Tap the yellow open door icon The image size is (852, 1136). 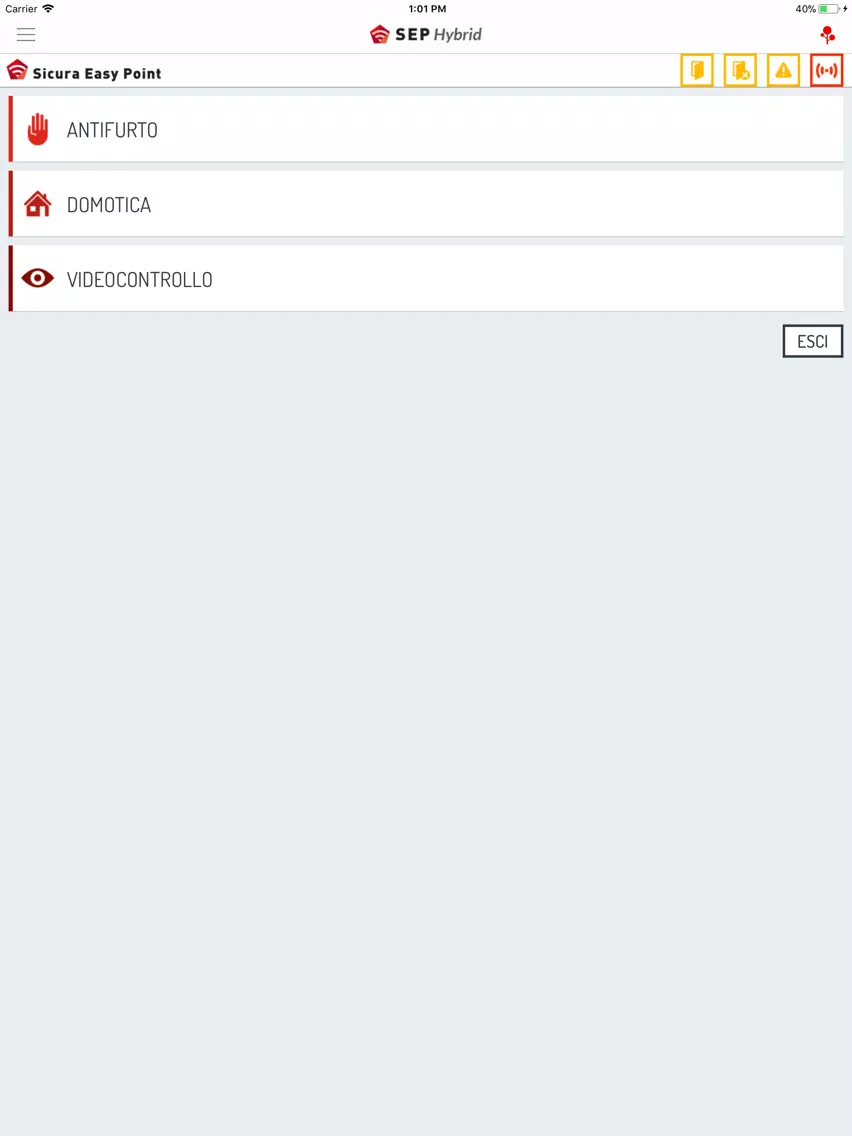[x=697, y=70]
